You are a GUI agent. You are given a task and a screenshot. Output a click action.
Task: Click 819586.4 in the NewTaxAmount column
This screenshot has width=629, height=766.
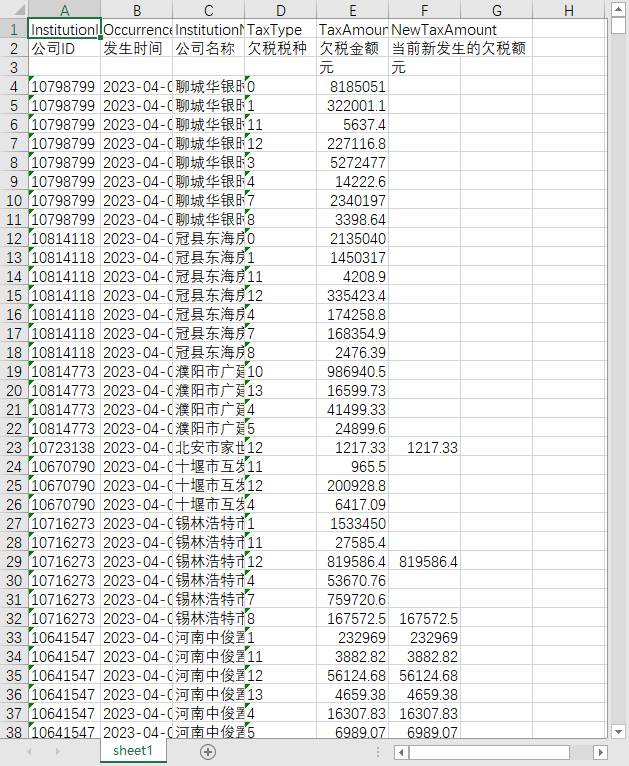click(x=424, y=561)
